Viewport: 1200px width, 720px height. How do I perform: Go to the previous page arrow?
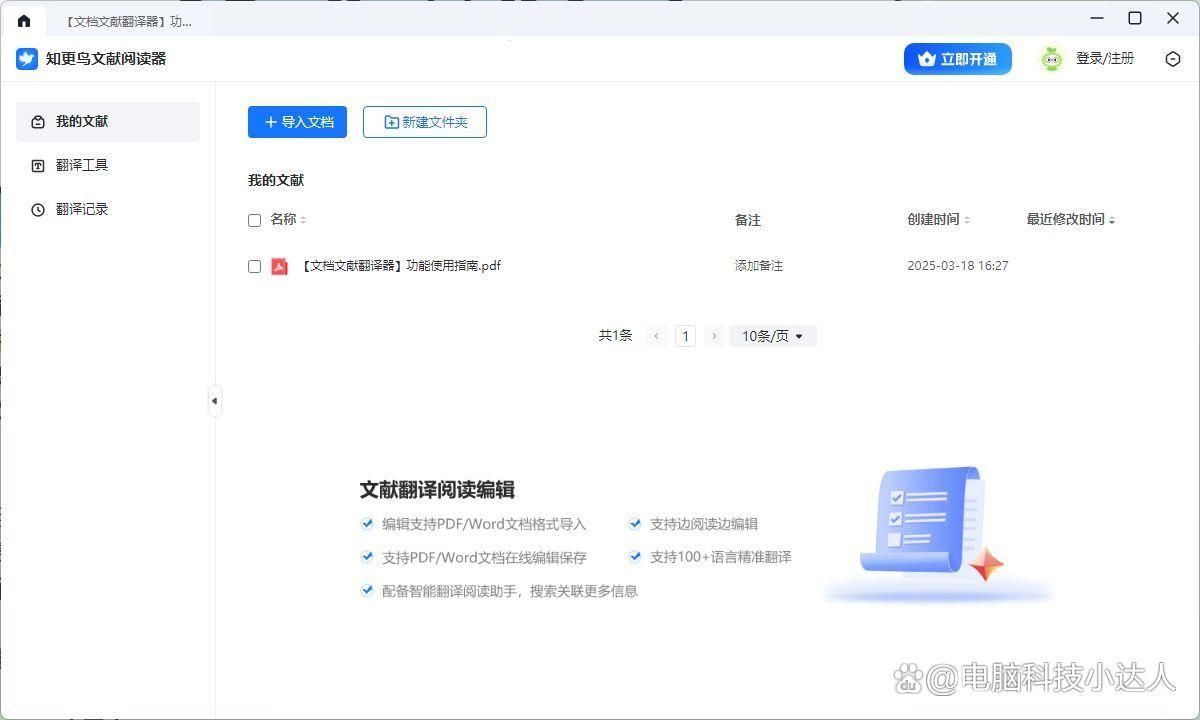click(x=656, y=336)
